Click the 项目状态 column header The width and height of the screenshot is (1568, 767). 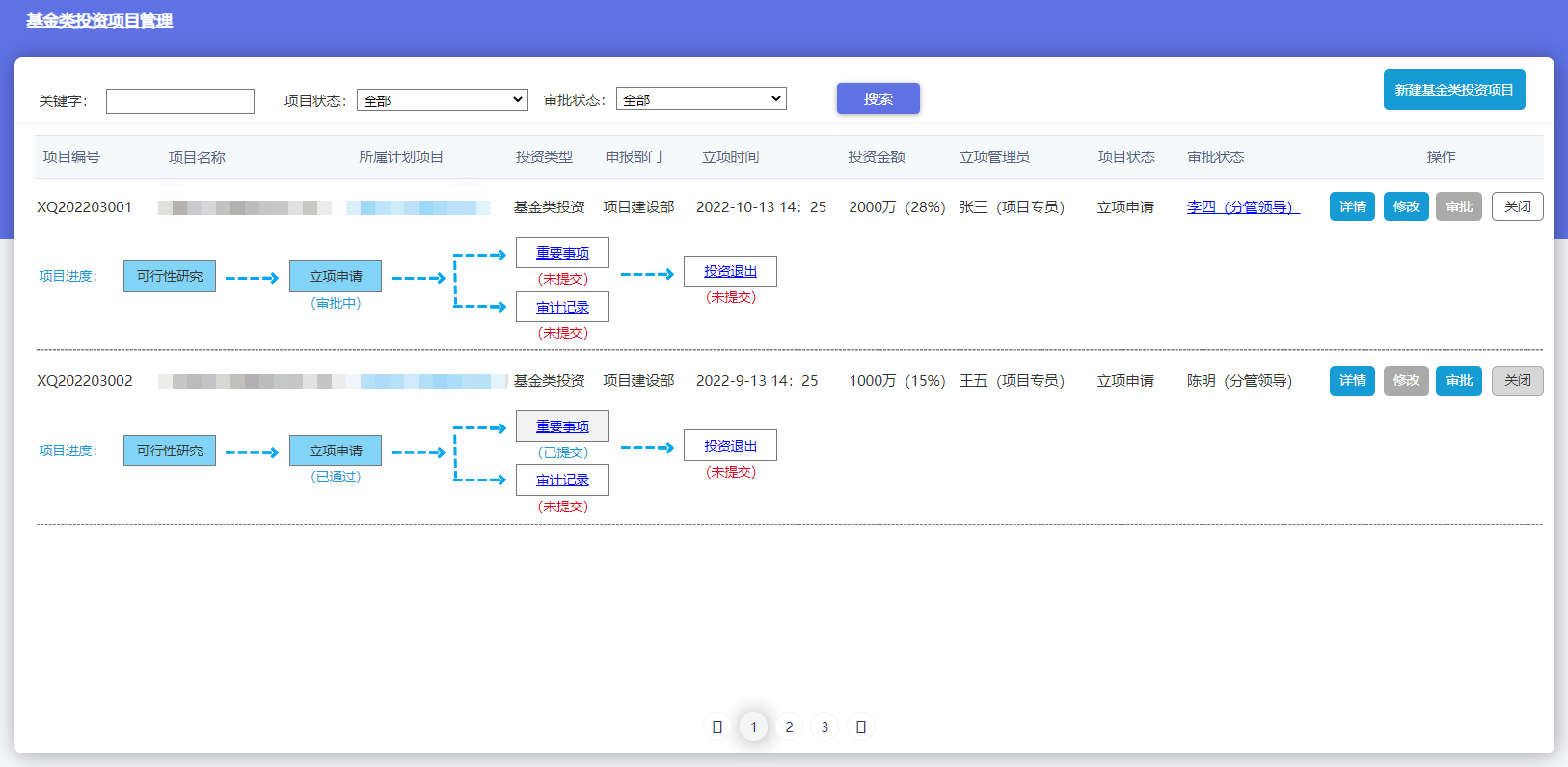coord(1126,156)
